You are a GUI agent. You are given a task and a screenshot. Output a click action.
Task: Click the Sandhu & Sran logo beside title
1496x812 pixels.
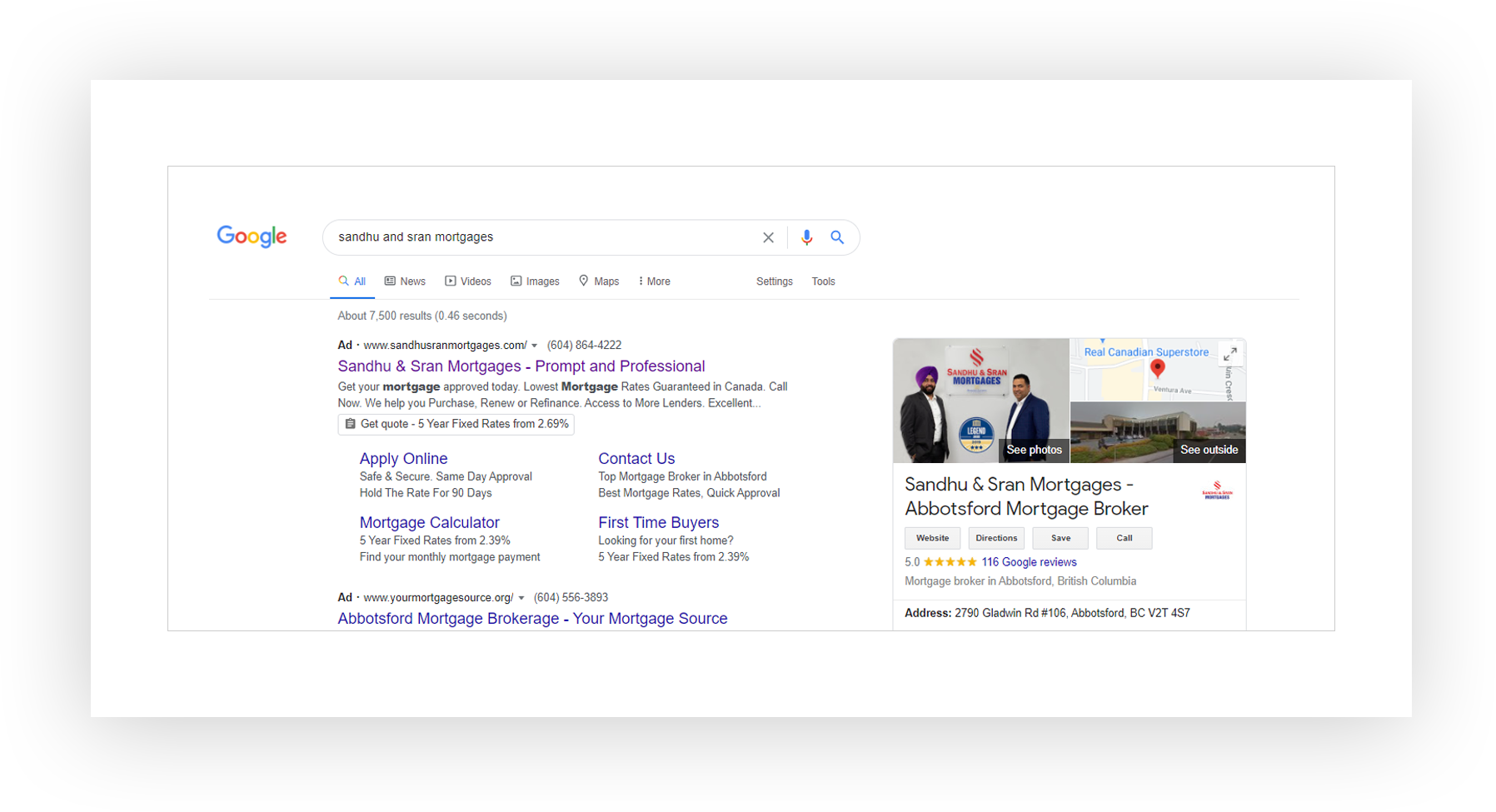1217,491
